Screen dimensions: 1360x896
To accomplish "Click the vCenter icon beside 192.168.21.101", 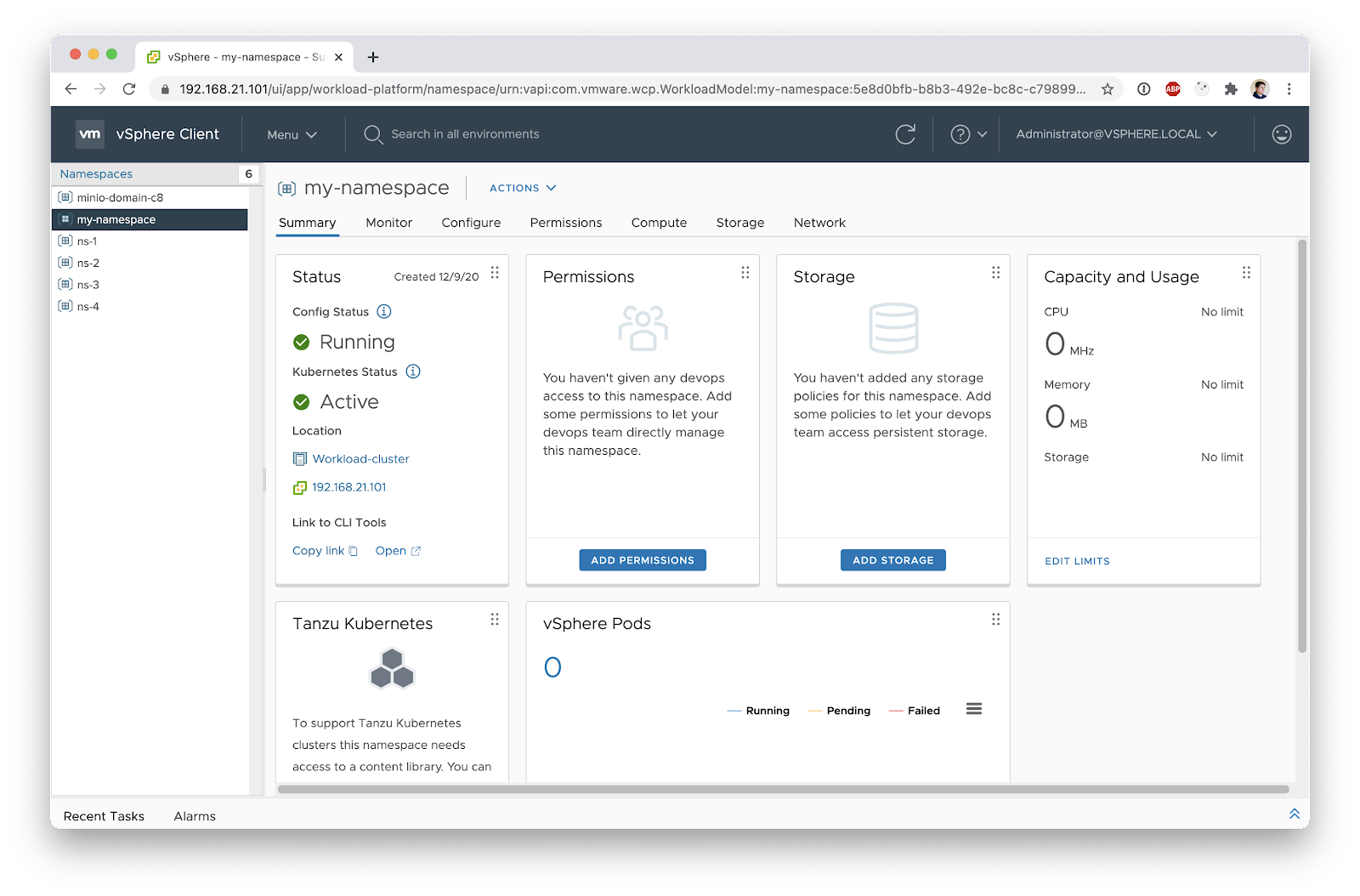I will [299, 488].
